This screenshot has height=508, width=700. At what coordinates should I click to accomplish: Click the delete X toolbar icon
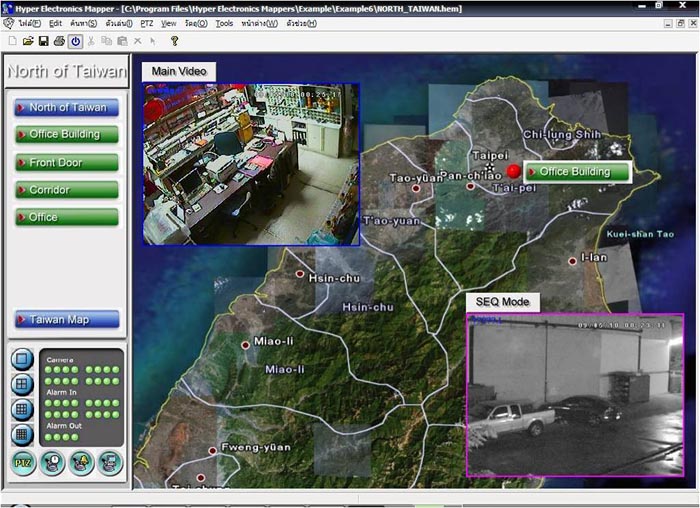tap(138, 41)
